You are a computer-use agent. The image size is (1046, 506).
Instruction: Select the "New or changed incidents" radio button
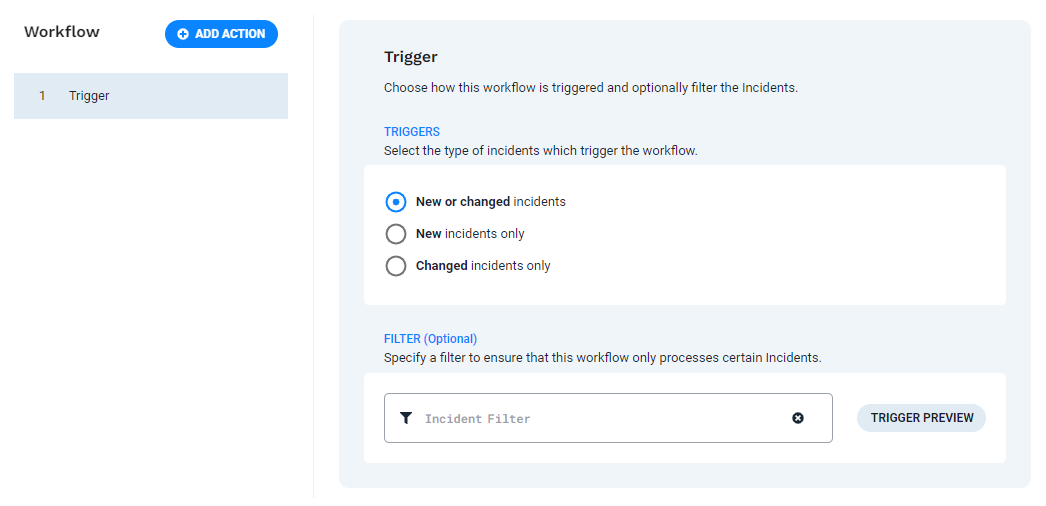(396, 202)
